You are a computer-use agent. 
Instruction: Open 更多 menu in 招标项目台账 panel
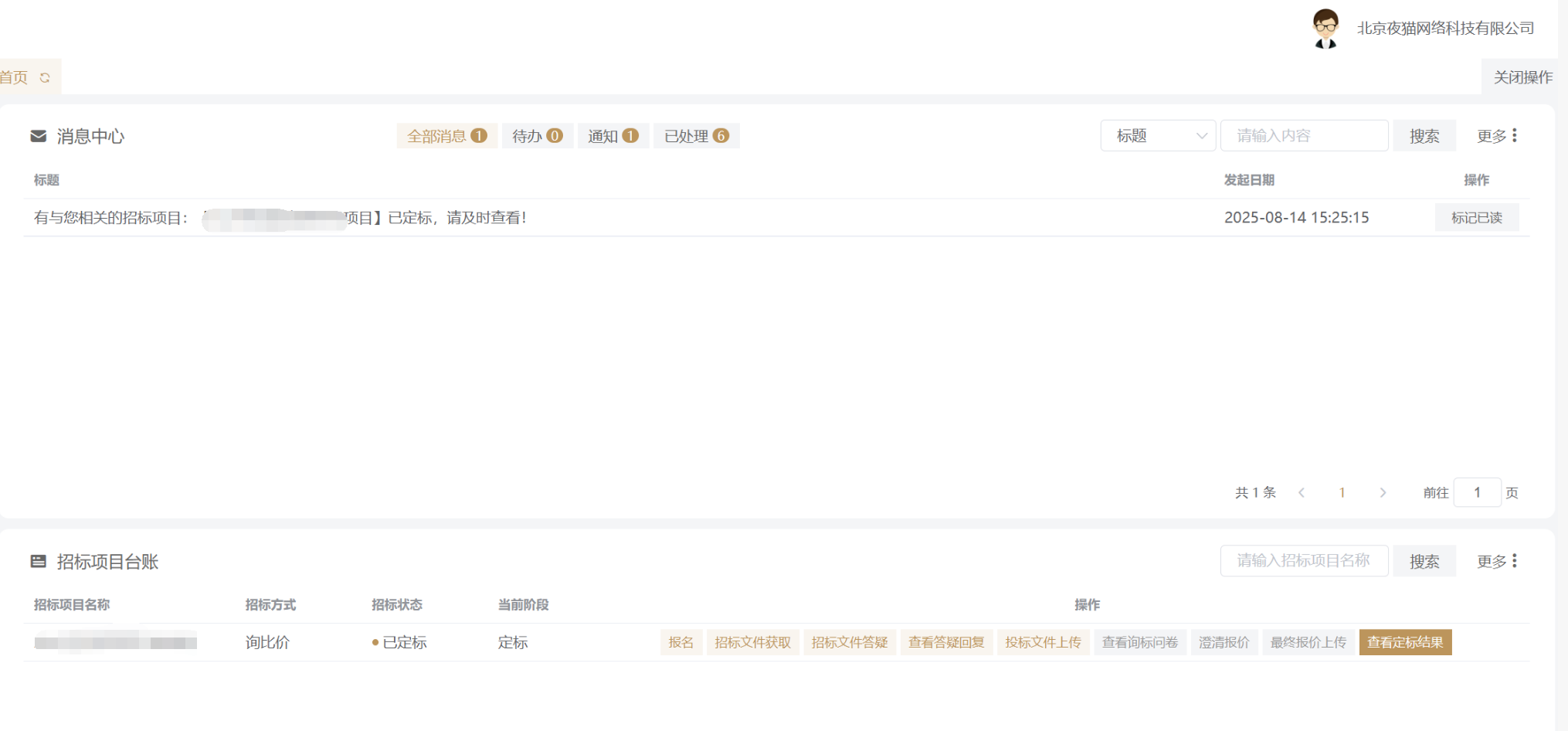click(1497, 561)
